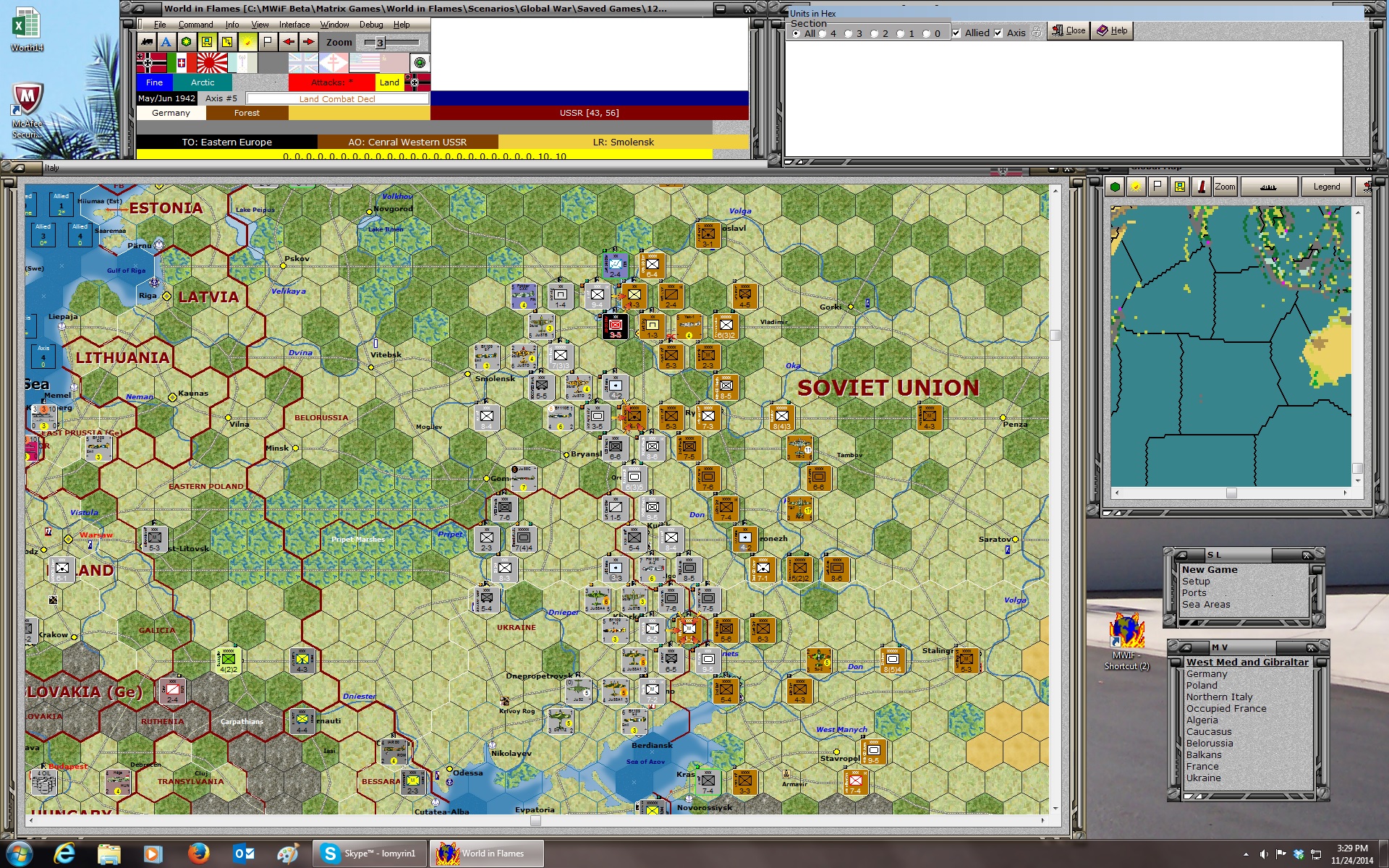
Task: Select the USSR red flag
Action: point(394,63)
